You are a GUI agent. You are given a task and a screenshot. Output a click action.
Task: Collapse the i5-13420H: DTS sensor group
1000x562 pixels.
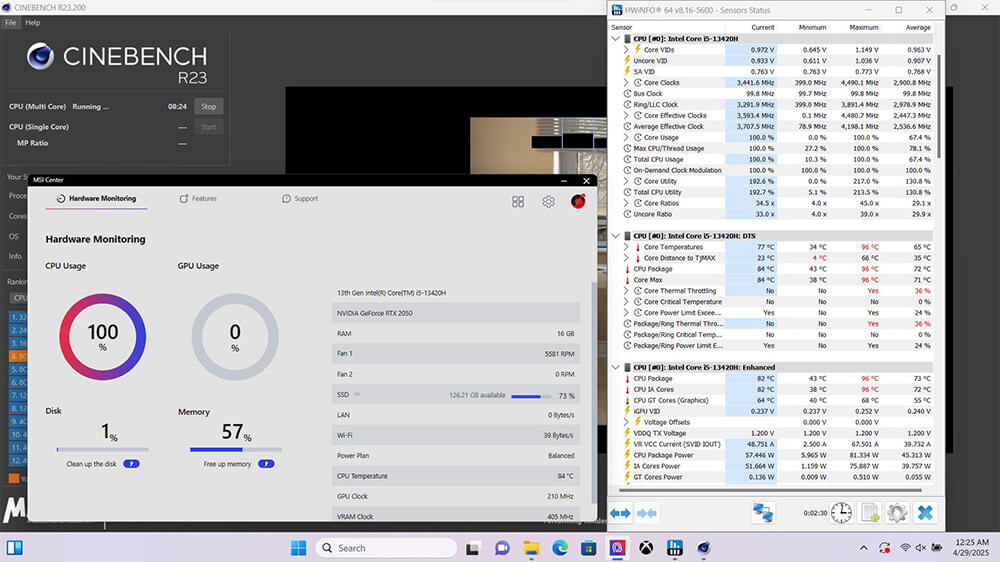[x=615, y=236]
